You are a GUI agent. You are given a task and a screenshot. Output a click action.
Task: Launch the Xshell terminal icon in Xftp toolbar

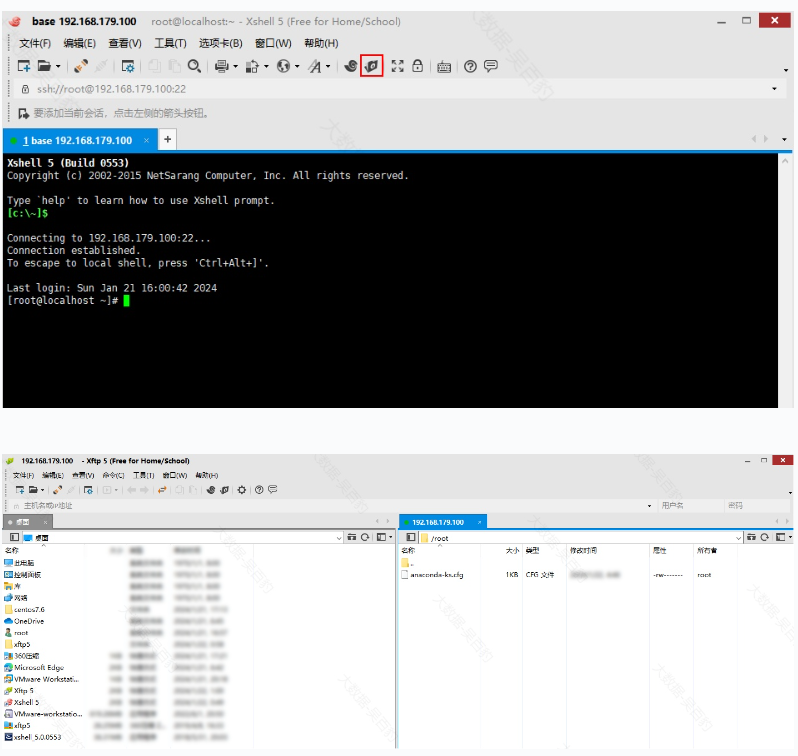(x=211, y=490)
